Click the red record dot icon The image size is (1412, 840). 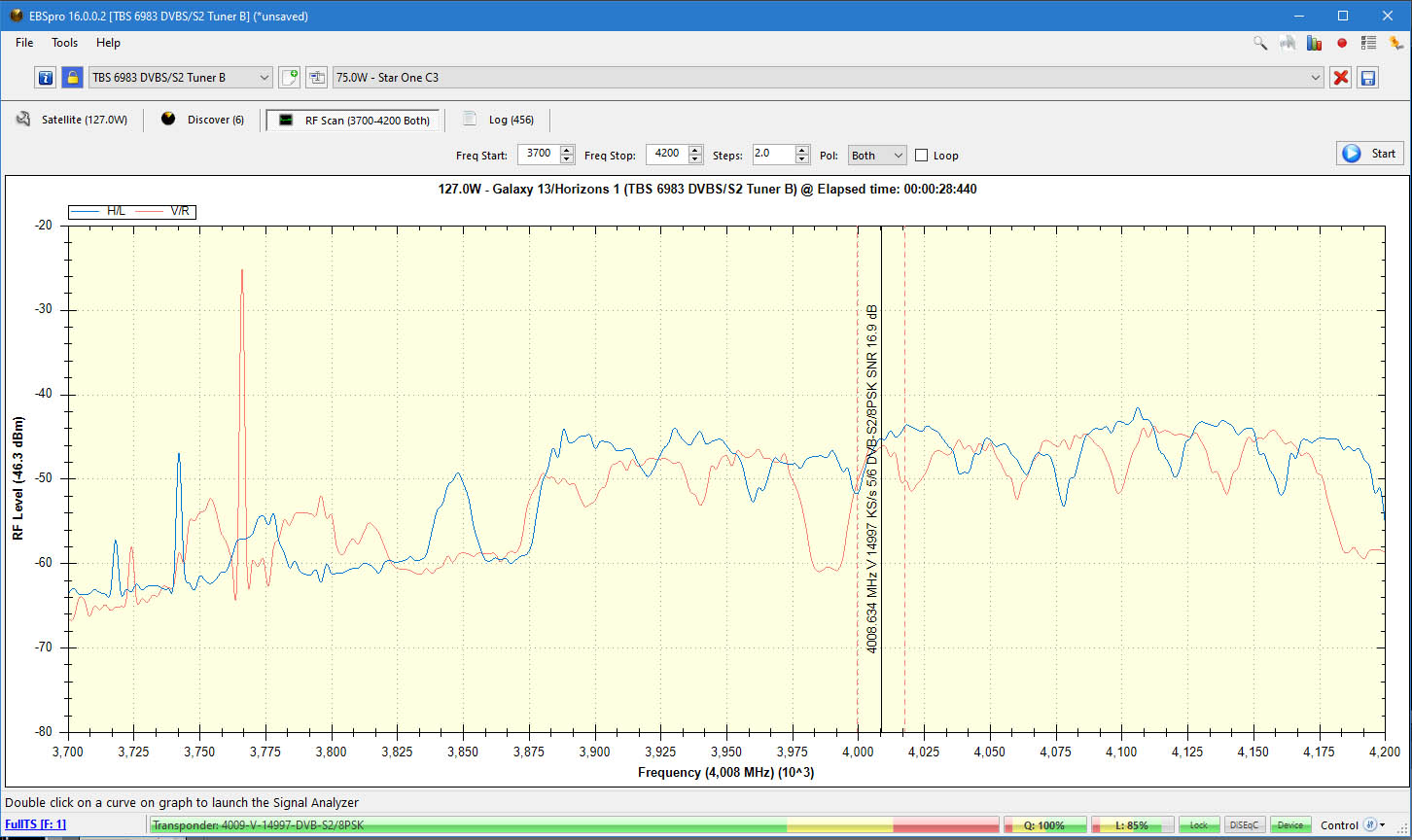coord(1342,43)
